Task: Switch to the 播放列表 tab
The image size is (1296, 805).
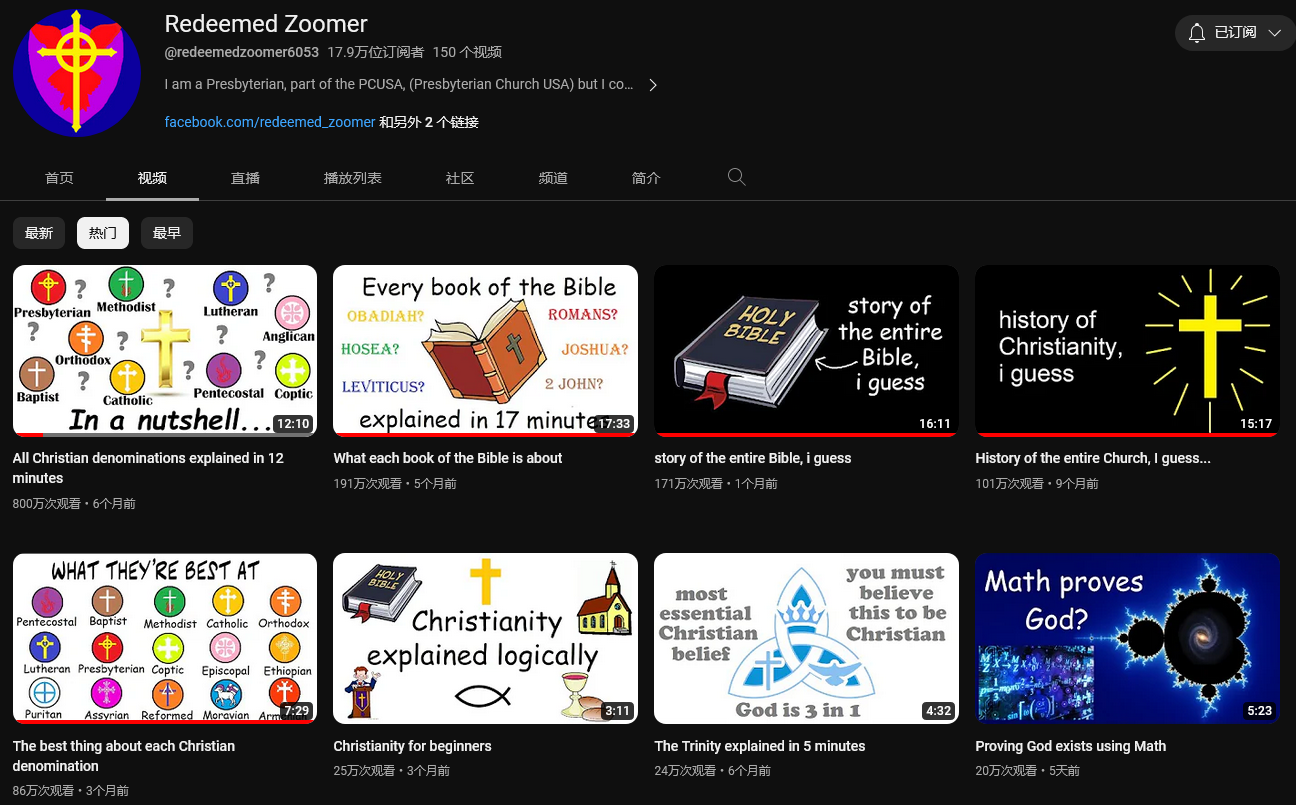Action: click(x=353, y=178)
